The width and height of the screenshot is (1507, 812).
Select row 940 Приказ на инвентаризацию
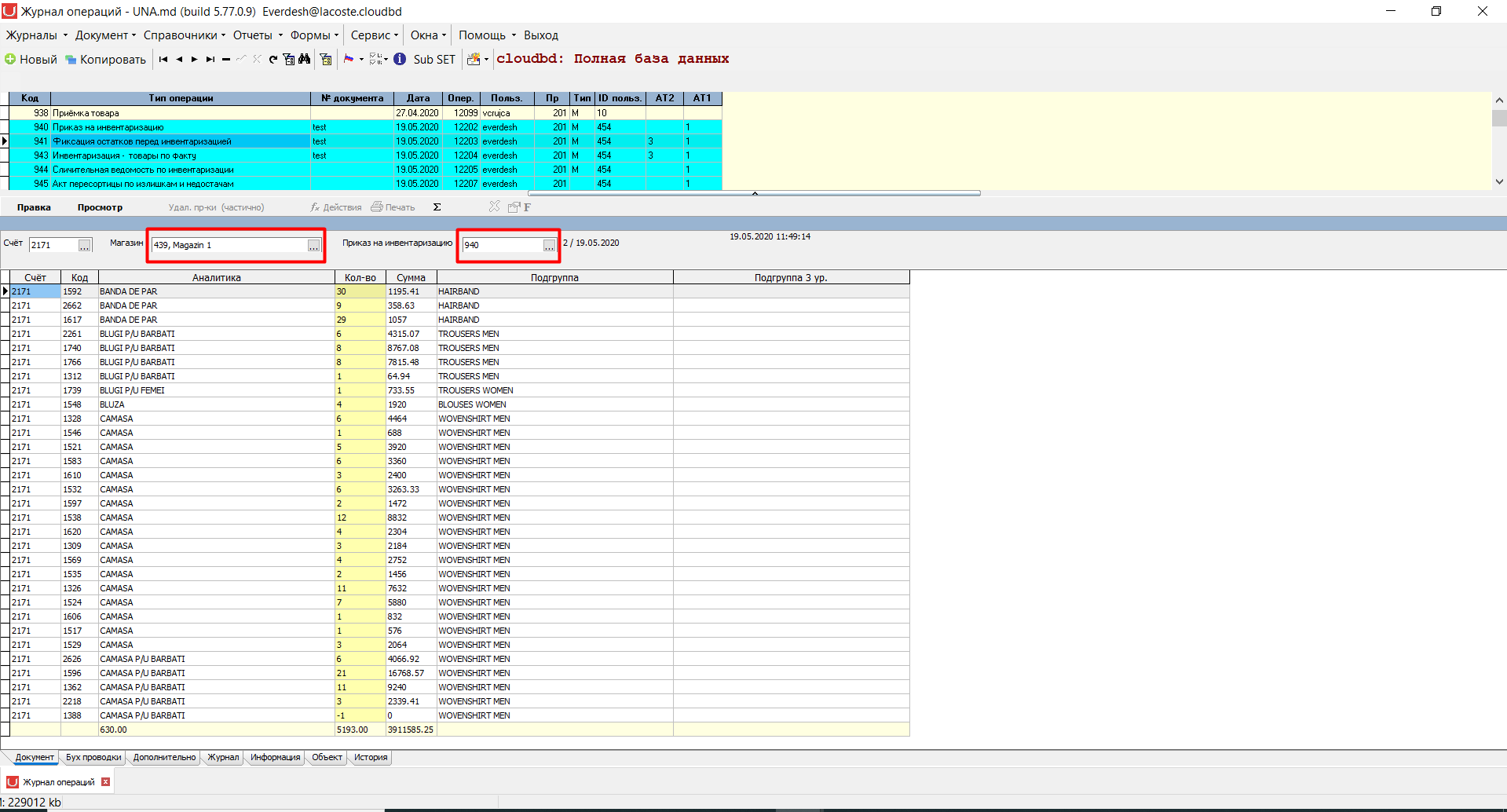coord(365,127)
